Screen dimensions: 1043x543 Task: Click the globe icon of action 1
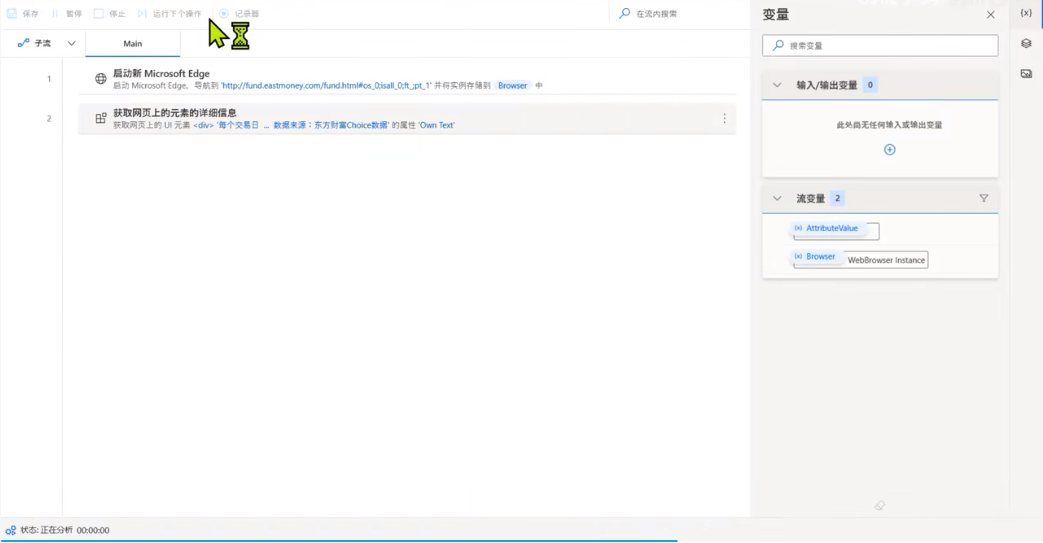click(100, 79)
